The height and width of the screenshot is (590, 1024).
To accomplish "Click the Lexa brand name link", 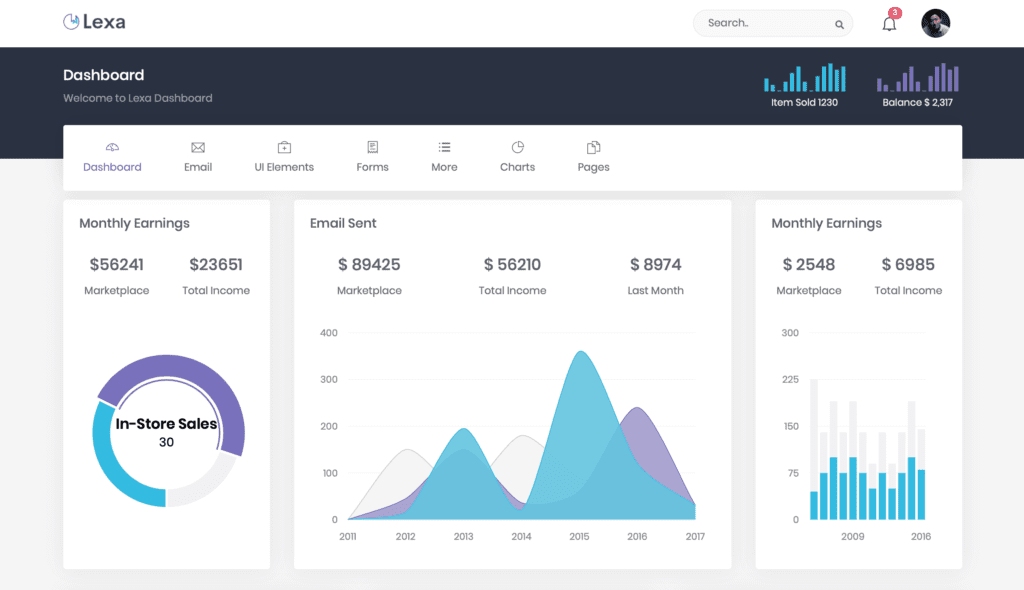I will (x=104, y=22).
